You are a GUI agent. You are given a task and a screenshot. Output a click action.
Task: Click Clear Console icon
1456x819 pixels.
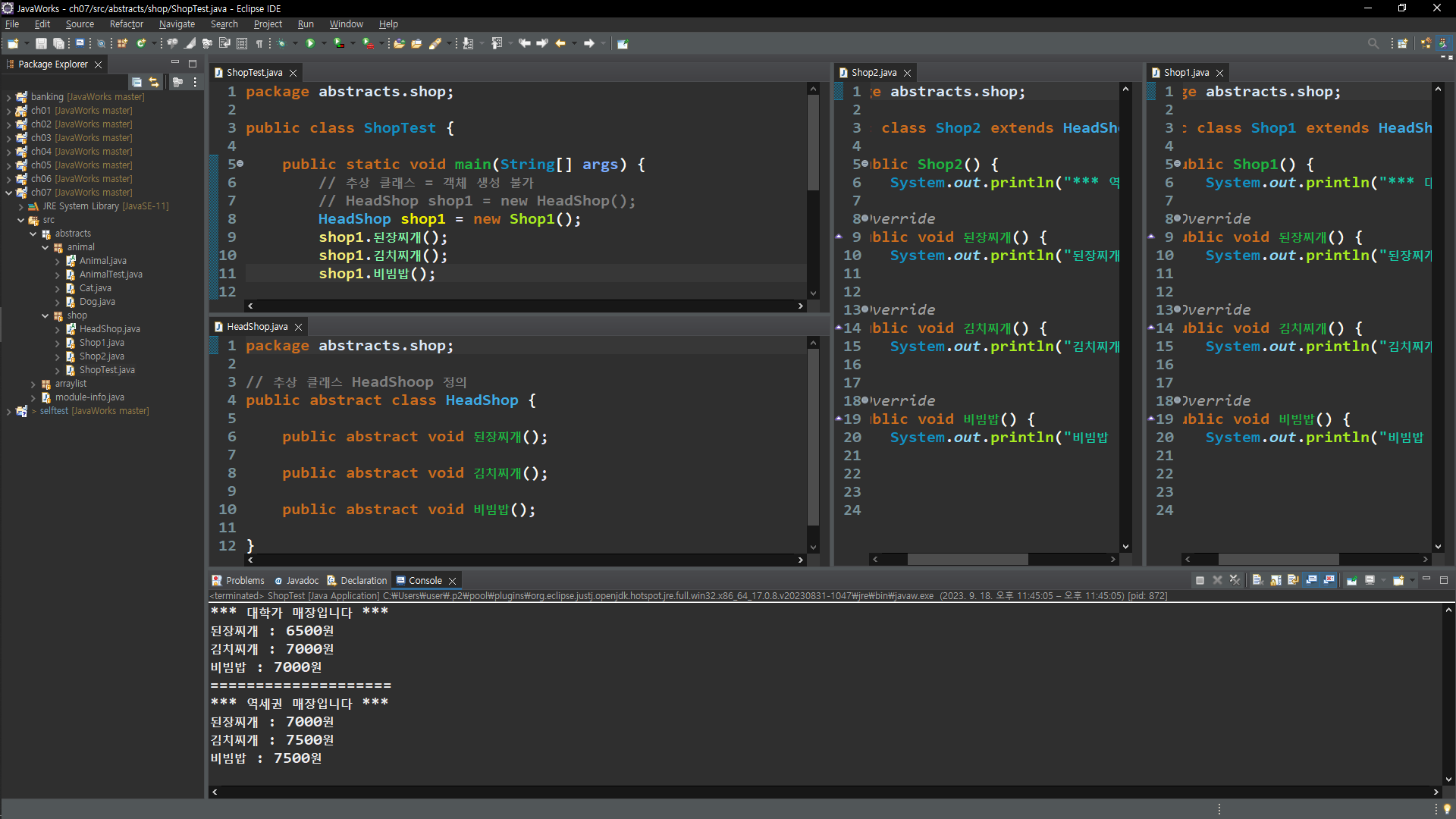pyautogui.click(x=1257, y=580)
